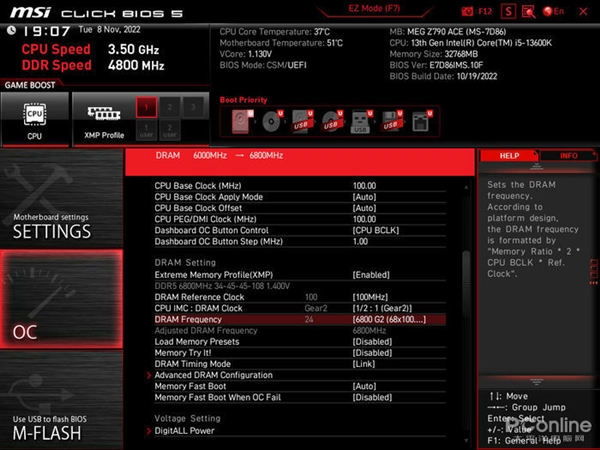Open the OC overclocking section
The height and width of the screenshot is (450, 600).
[x=61, y=299]
